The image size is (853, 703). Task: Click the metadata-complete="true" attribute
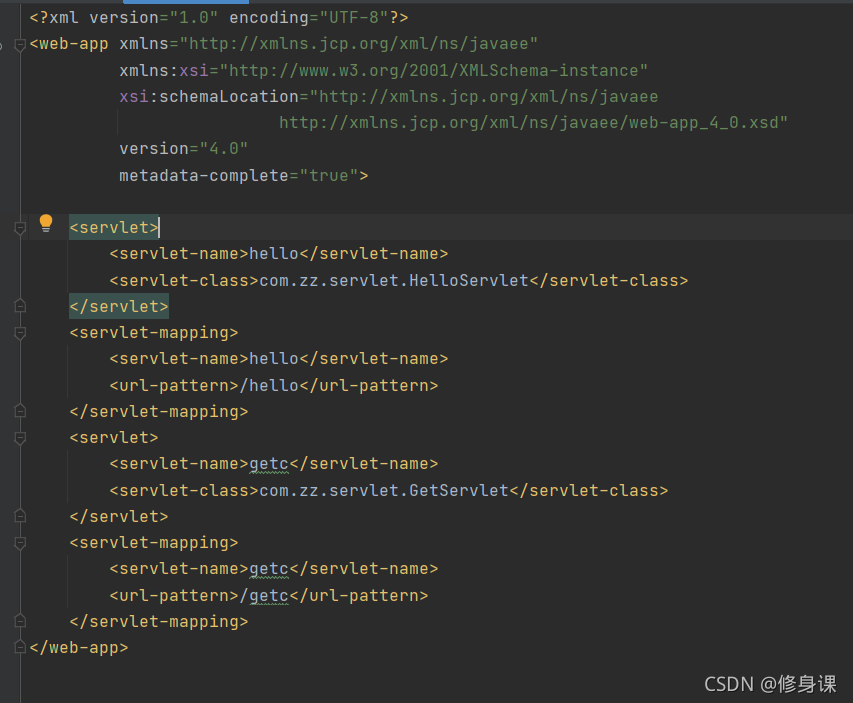(243, 174)
